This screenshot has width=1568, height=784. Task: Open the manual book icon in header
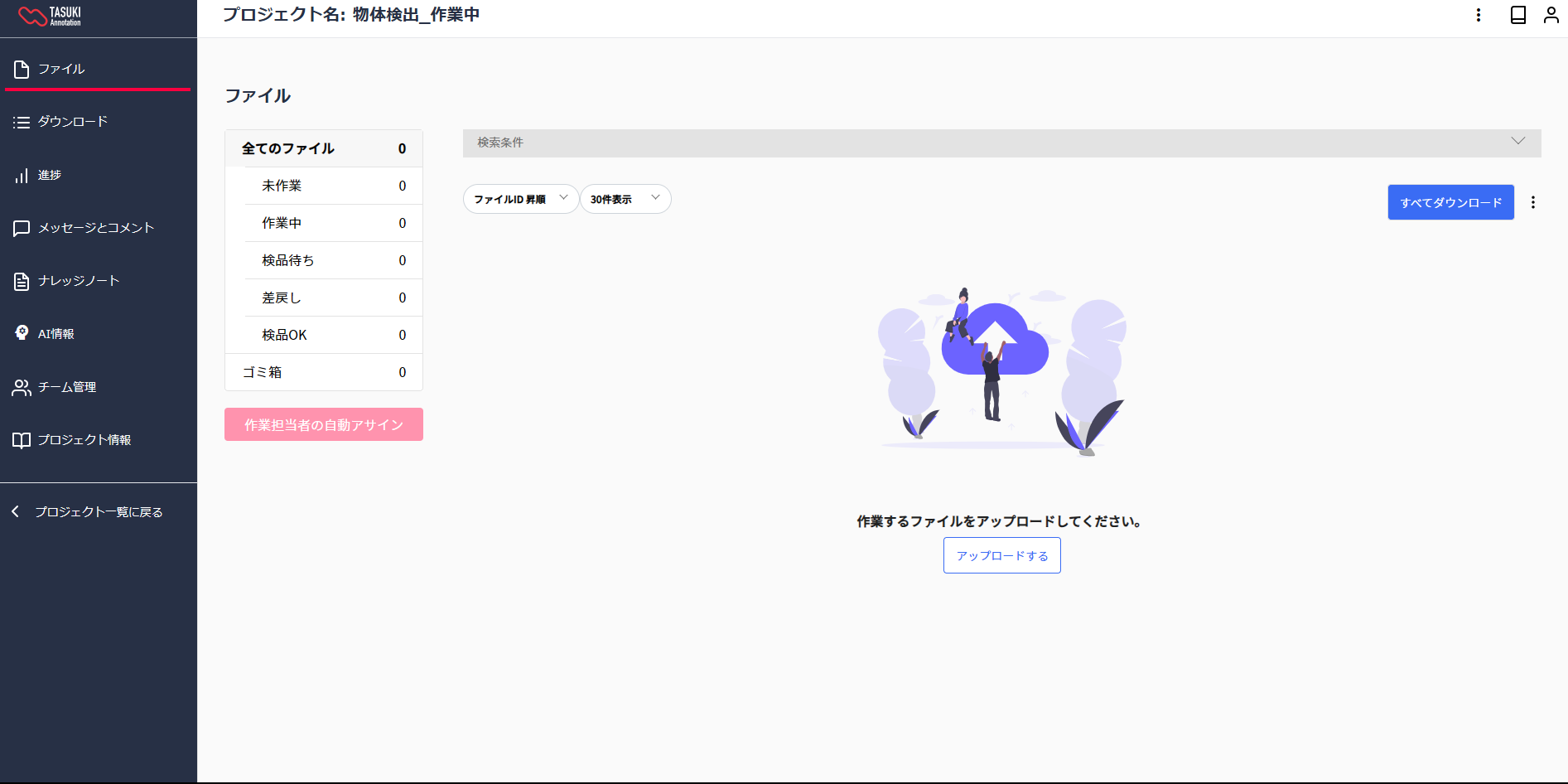pyautogui.click(x=1518, y=15)
